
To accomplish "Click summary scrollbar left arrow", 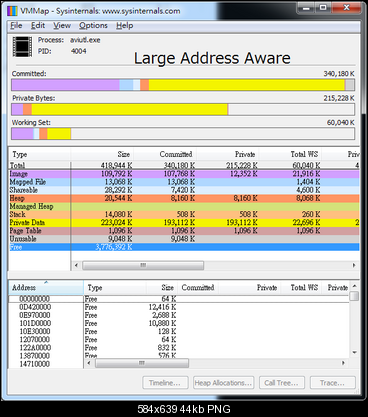I will tap(76, 265).
